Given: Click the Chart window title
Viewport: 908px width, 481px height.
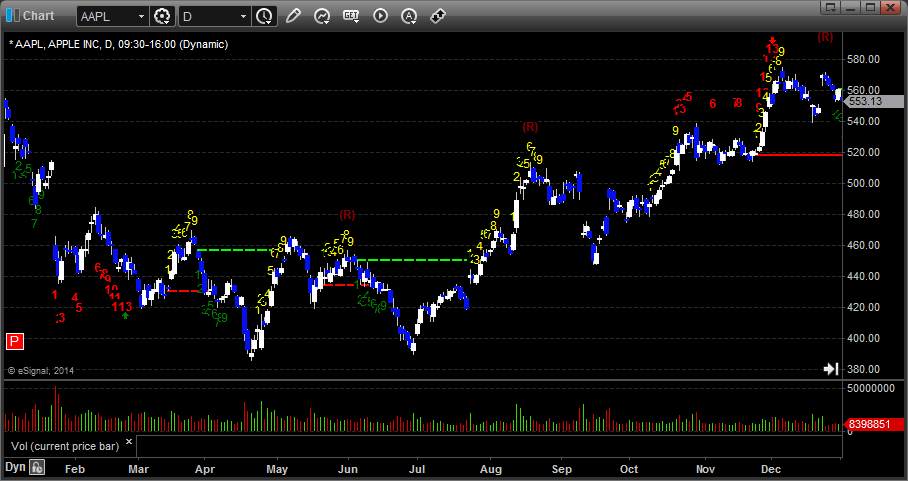Looking at the screenshot, I should 38,16.
